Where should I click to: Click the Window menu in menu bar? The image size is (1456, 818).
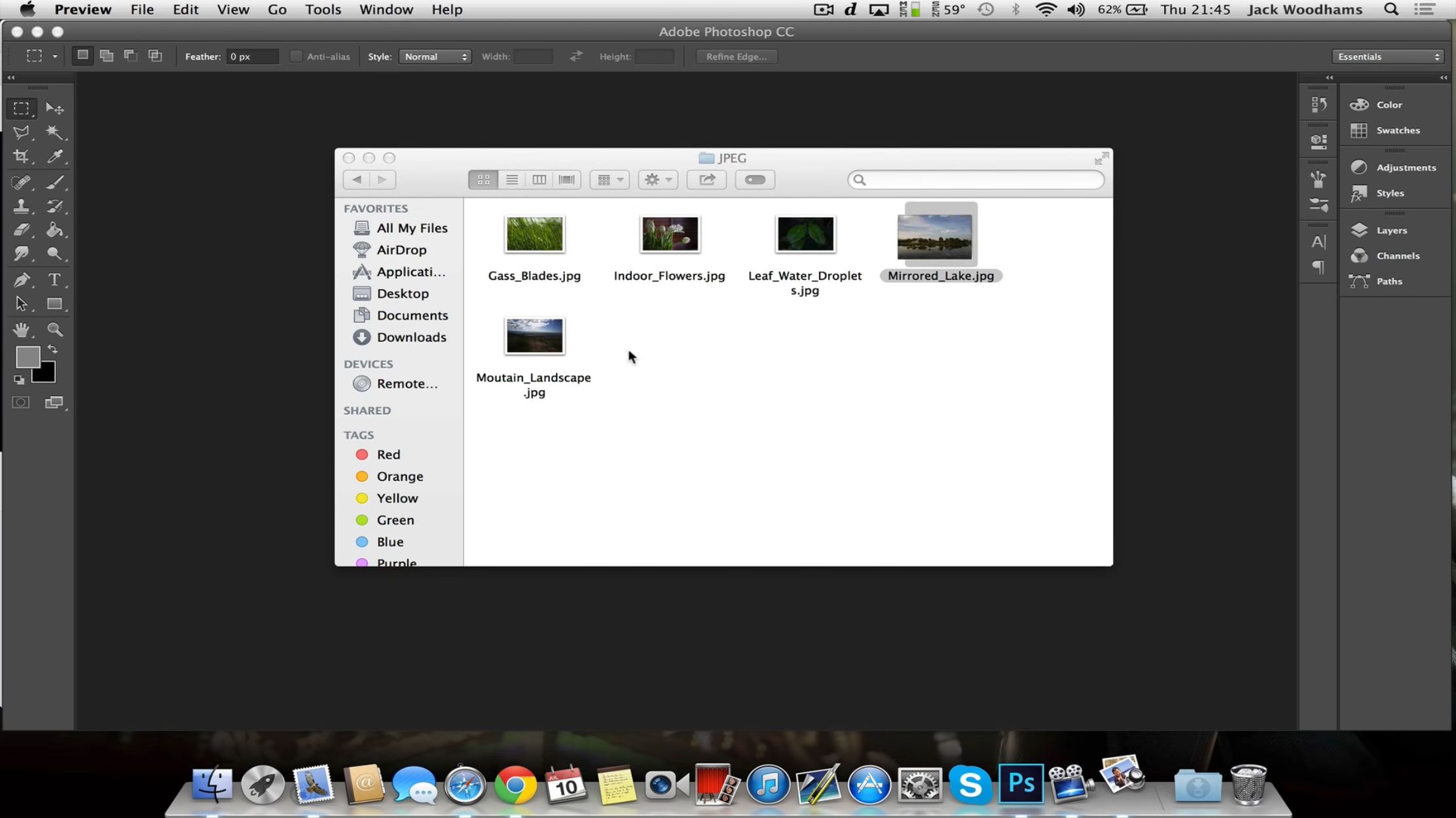[x=385, y=9]
